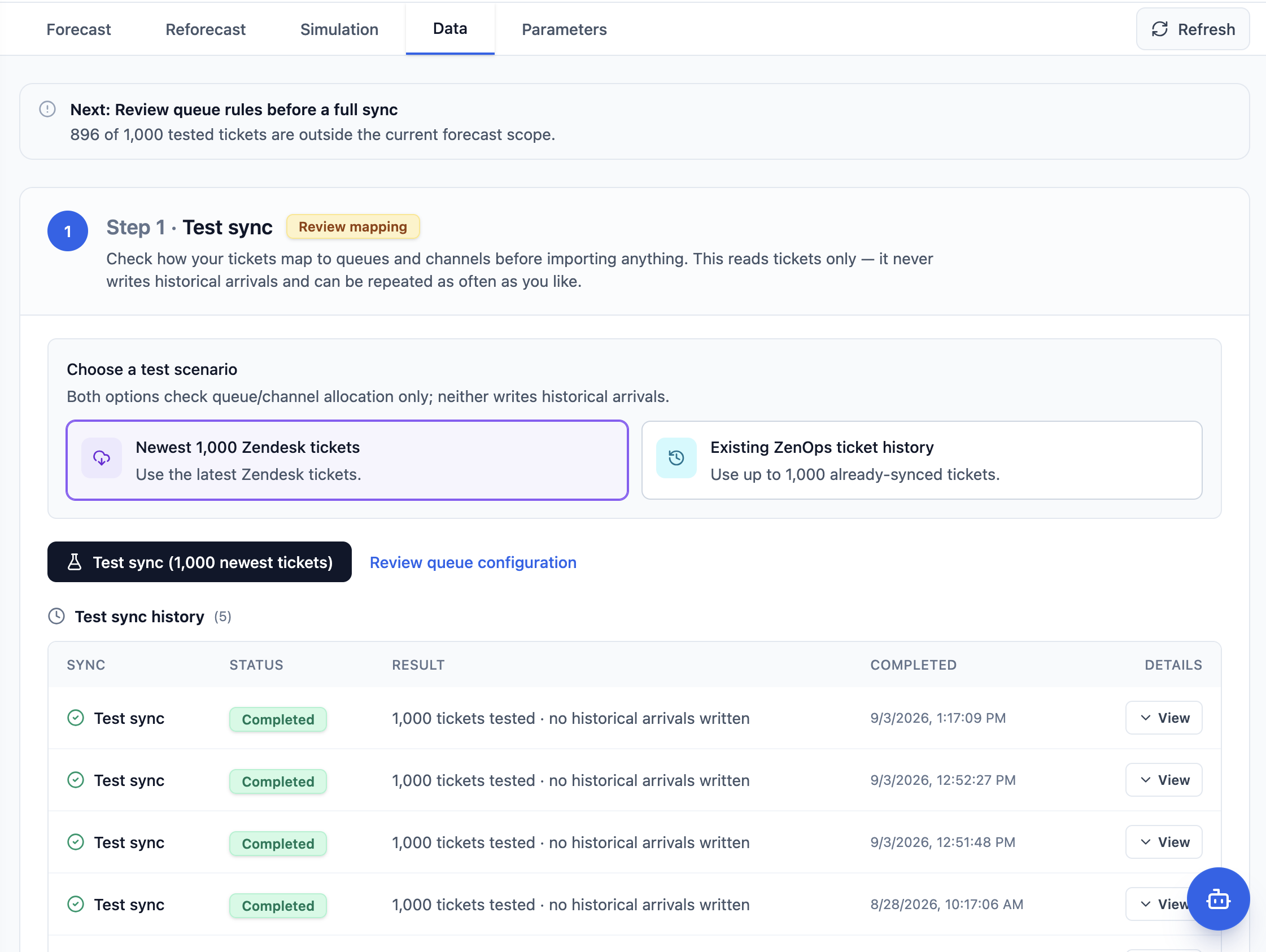Click the info icon beside the Next notice

tap(47, 109)
